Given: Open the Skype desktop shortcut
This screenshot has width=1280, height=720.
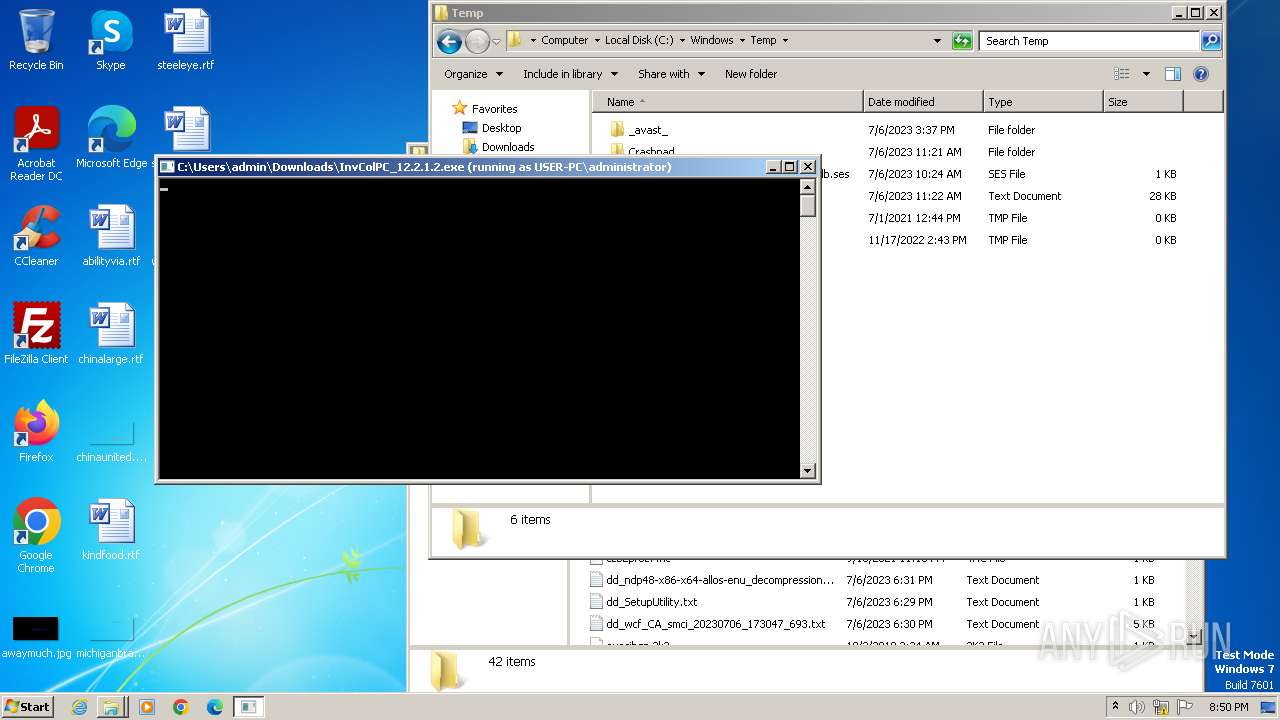Looking at the screenshot, I should pyautogui.click(x=110, y=40).
